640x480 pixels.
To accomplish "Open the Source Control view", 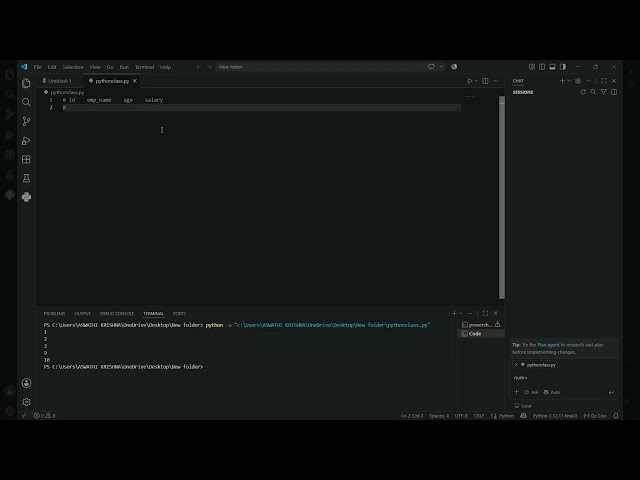I will coord(26,121).
